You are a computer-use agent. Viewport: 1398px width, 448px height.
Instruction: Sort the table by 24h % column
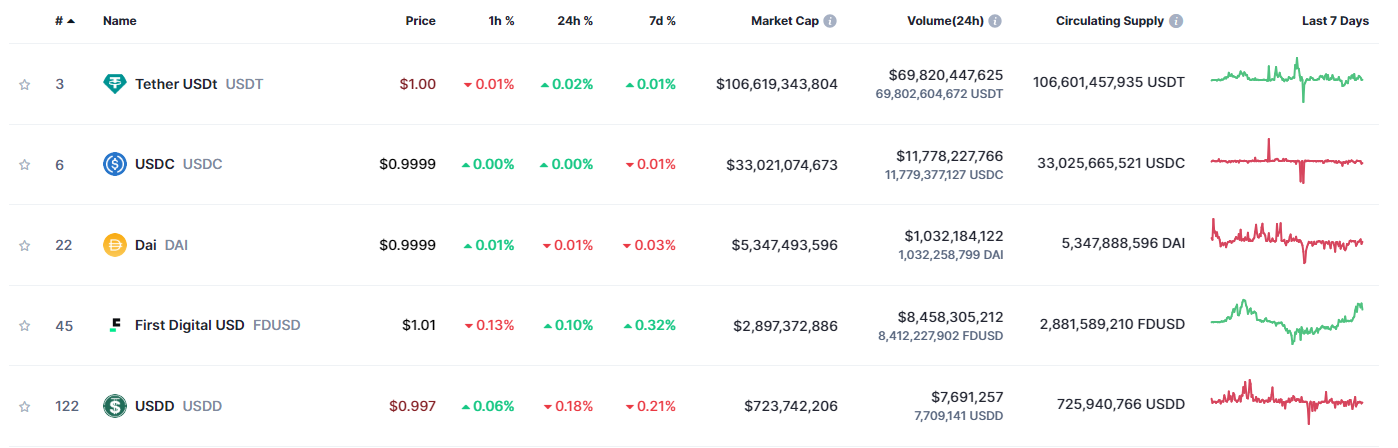click(x=575, y=21)
